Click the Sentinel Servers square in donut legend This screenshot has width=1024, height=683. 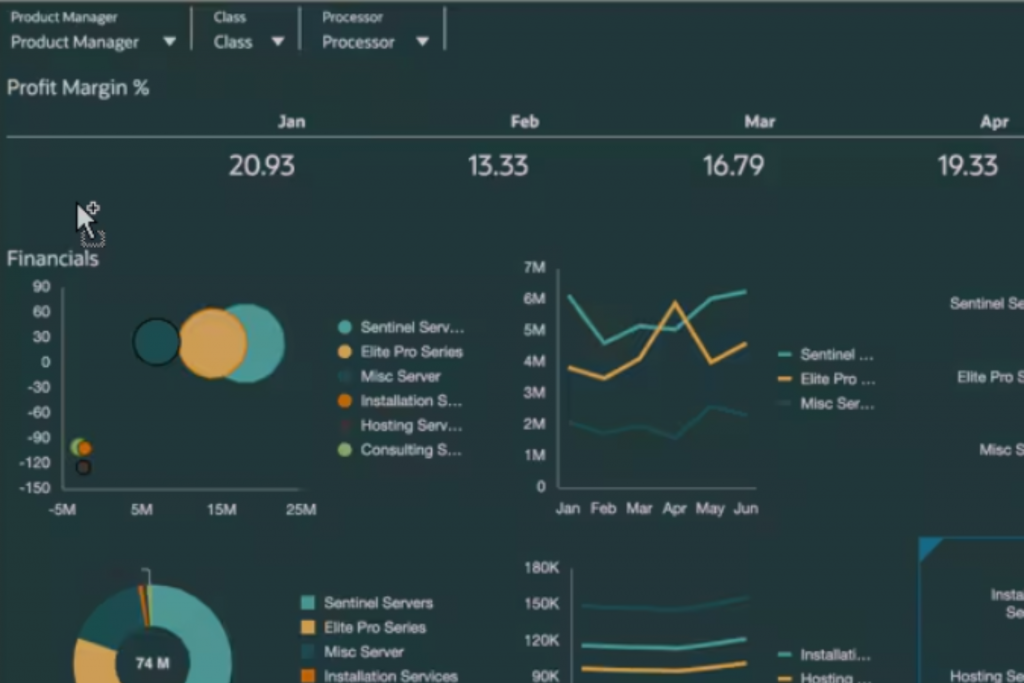pyautogui.click(x=308, y=603)
